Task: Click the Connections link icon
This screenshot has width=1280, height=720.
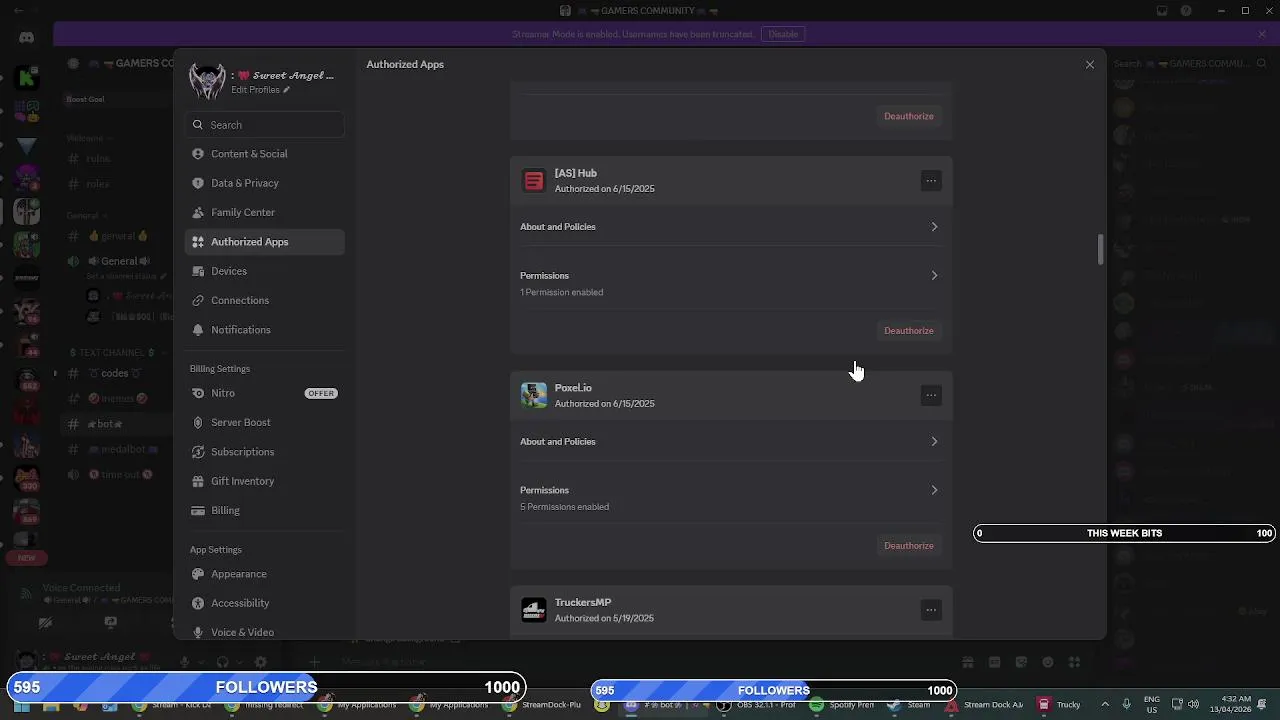Action: click(198, 300)
